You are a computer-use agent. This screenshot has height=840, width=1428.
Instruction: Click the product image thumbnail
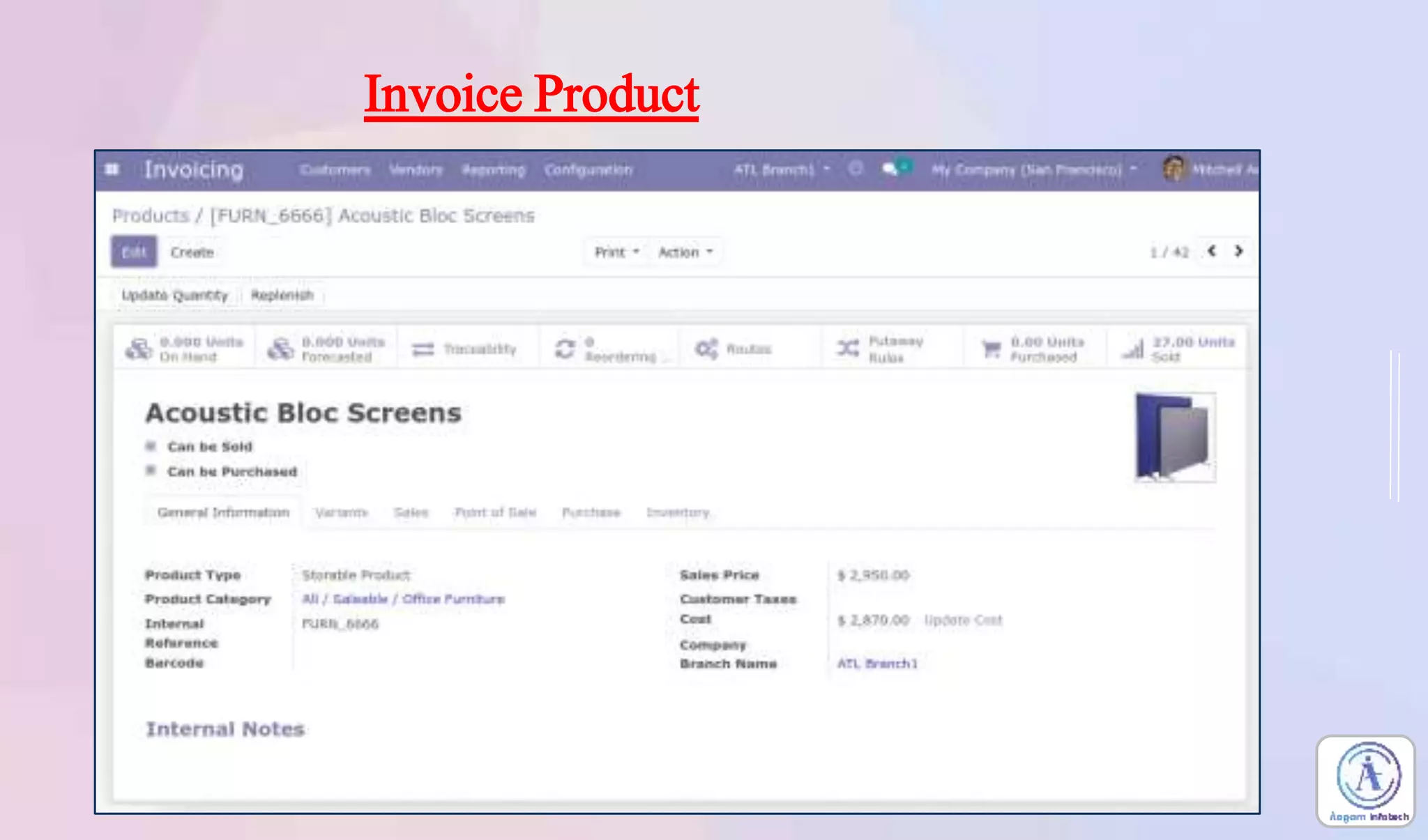1175,437
